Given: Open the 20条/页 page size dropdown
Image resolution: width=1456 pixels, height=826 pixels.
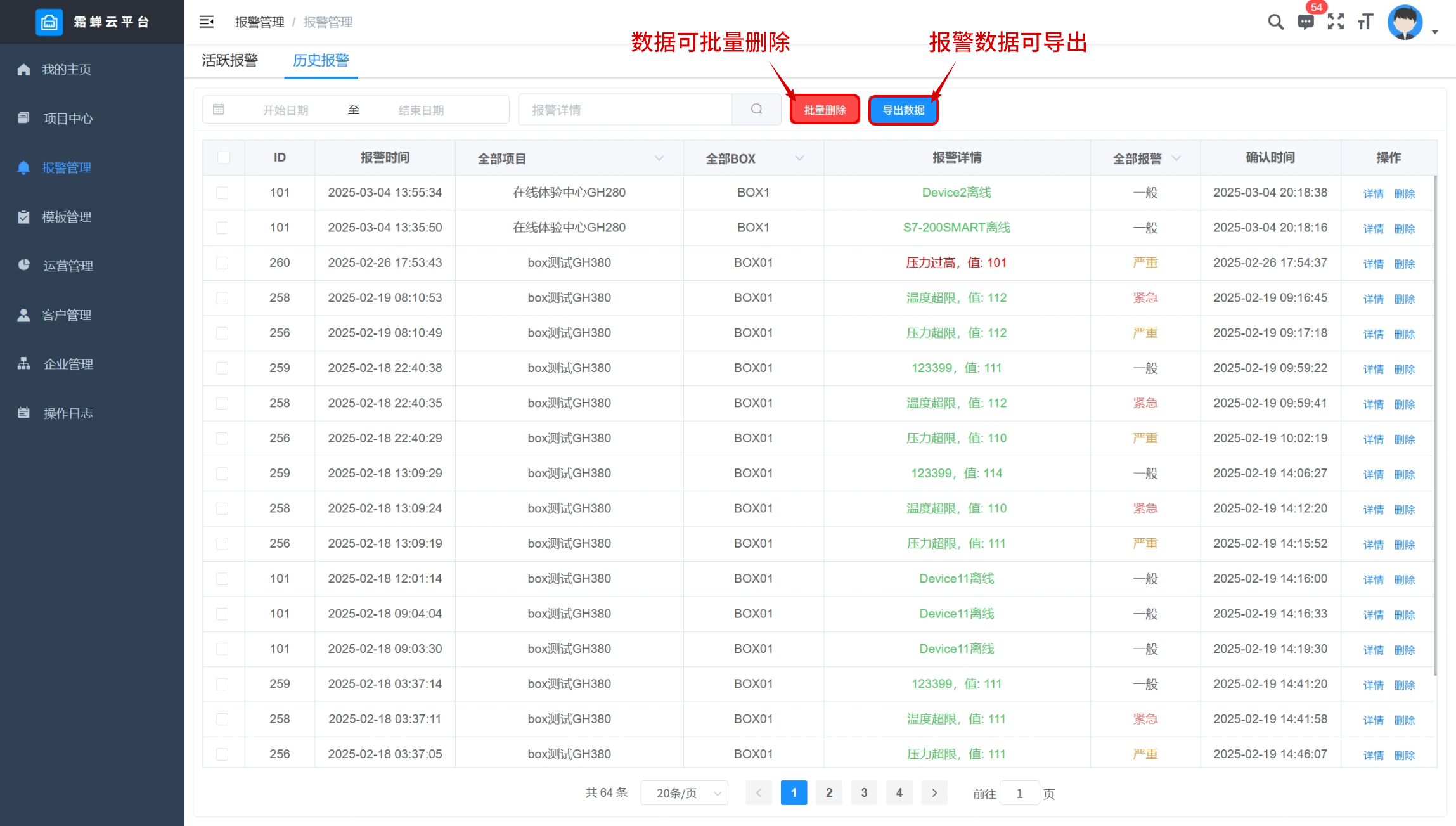Looking at the screenshot, I should pos(685,793).
